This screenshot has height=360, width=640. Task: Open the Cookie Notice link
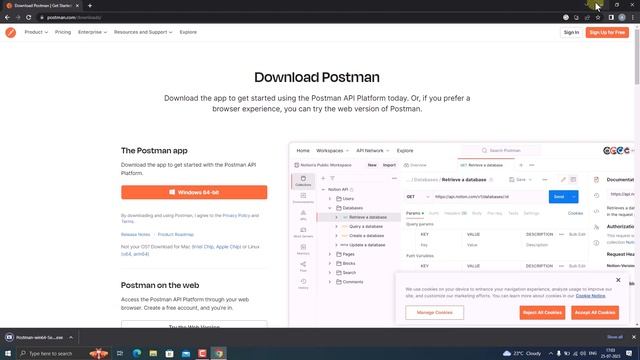click(590, 296)
